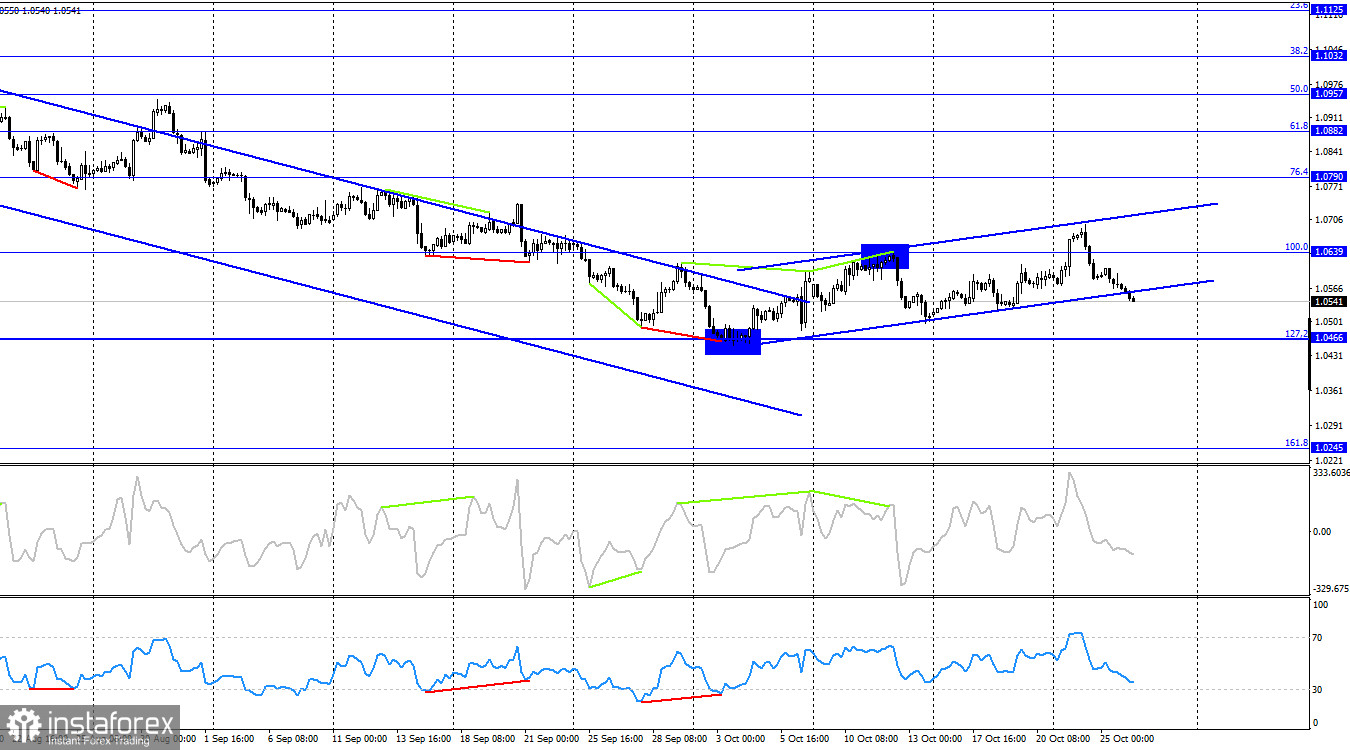Screen dimensions: 1350x750
Task: Select the 1.0501 price scale value
Action: click(x=1328, y=322)
